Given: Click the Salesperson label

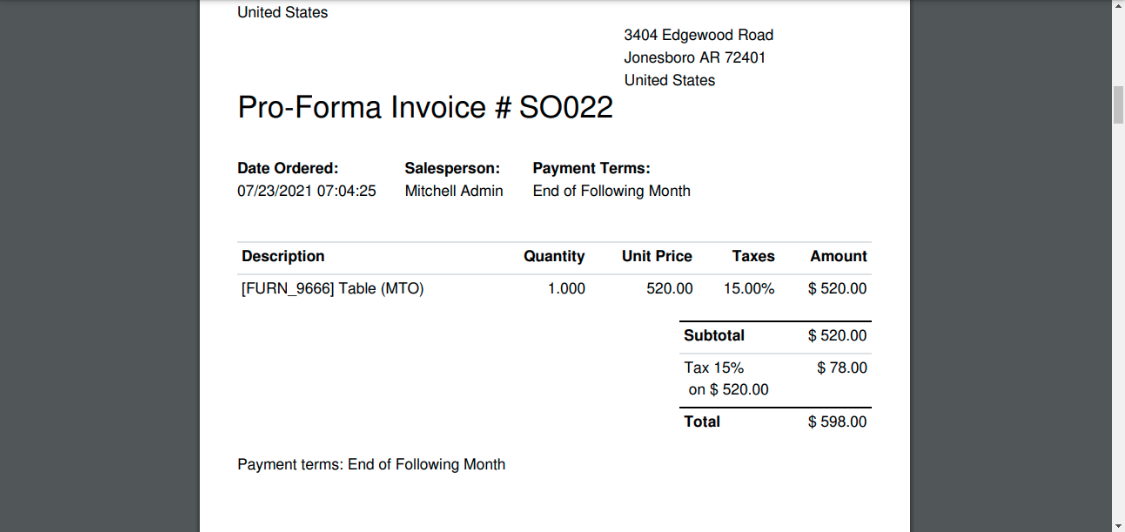Looking at the screenshot, I should coord(452,169).
